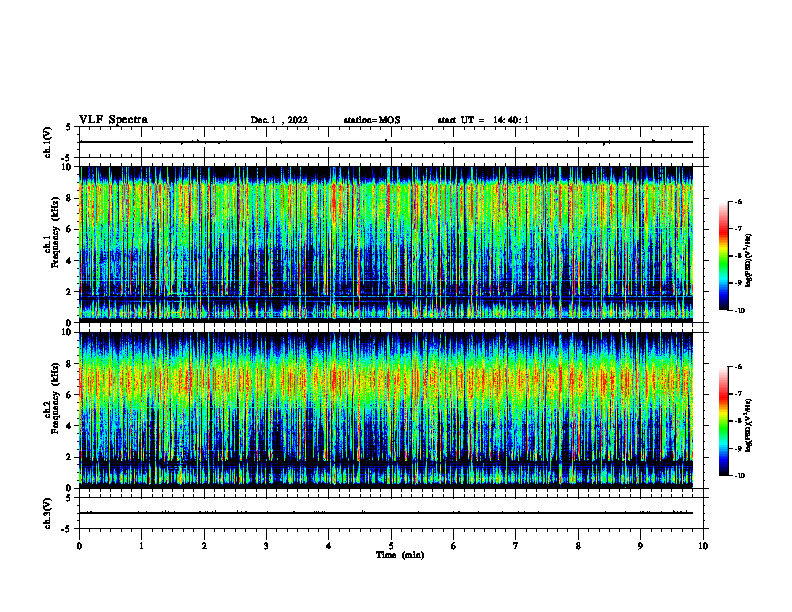Image resolution: width=792 pixels, height=612 pixels.
Task: Click the "-10" tick on ch.1 colorbar
Action: 740,310
